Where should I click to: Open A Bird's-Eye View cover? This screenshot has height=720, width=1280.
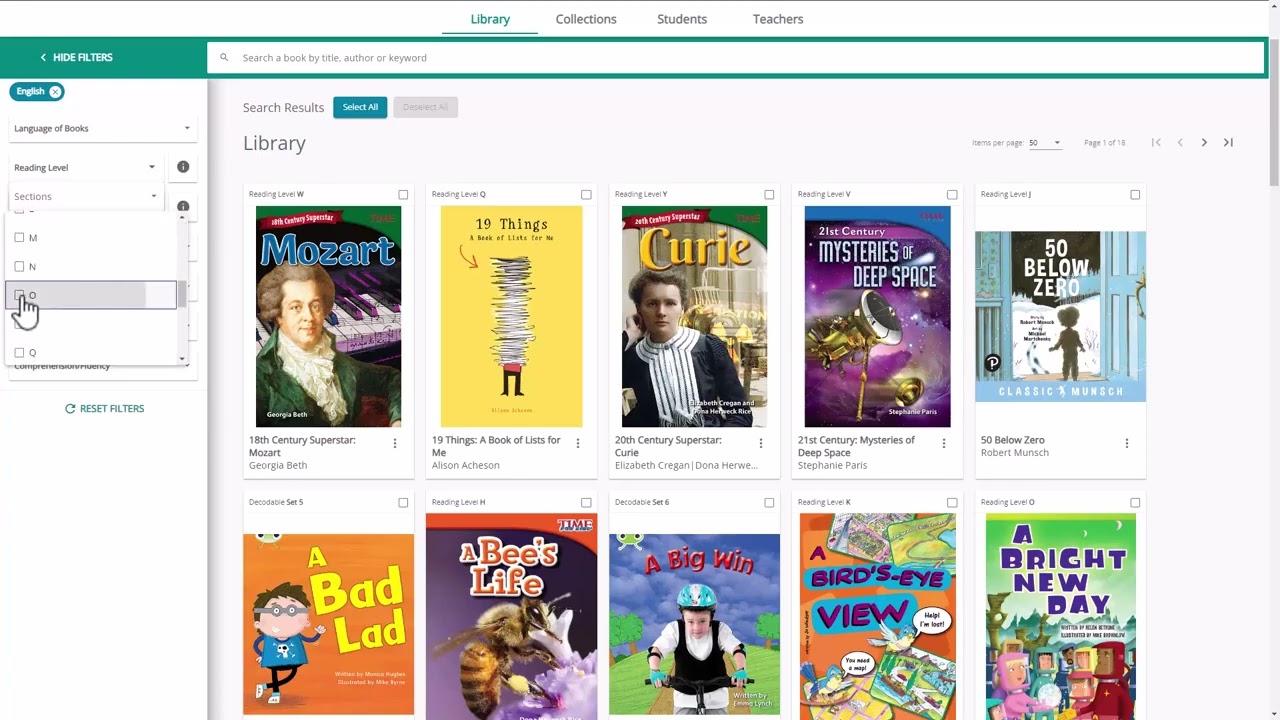click(877, 617)
